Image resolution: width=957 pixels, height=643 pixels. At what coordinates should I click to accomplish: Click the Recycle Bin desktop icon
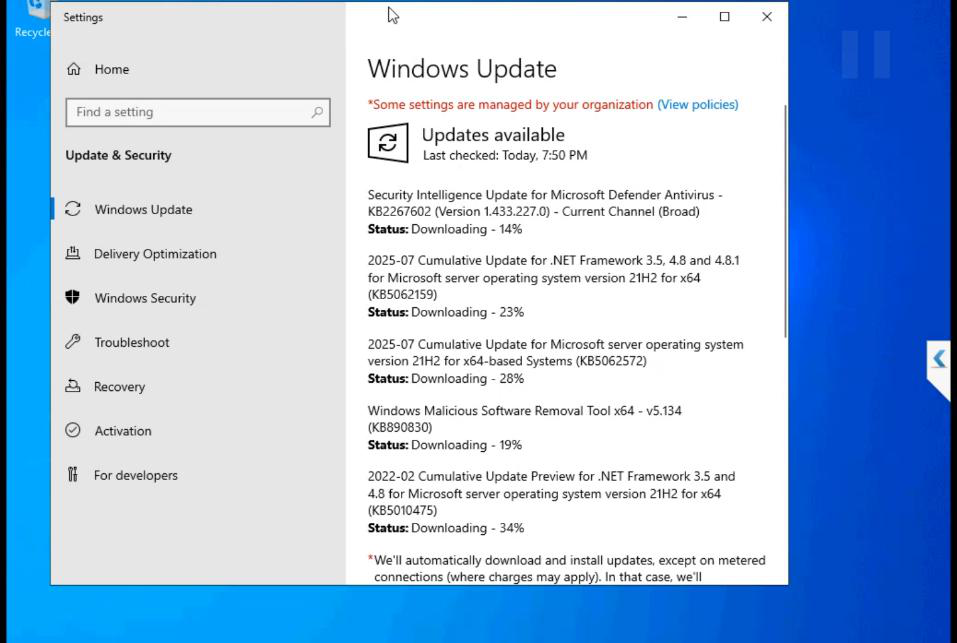coord(31,20)
